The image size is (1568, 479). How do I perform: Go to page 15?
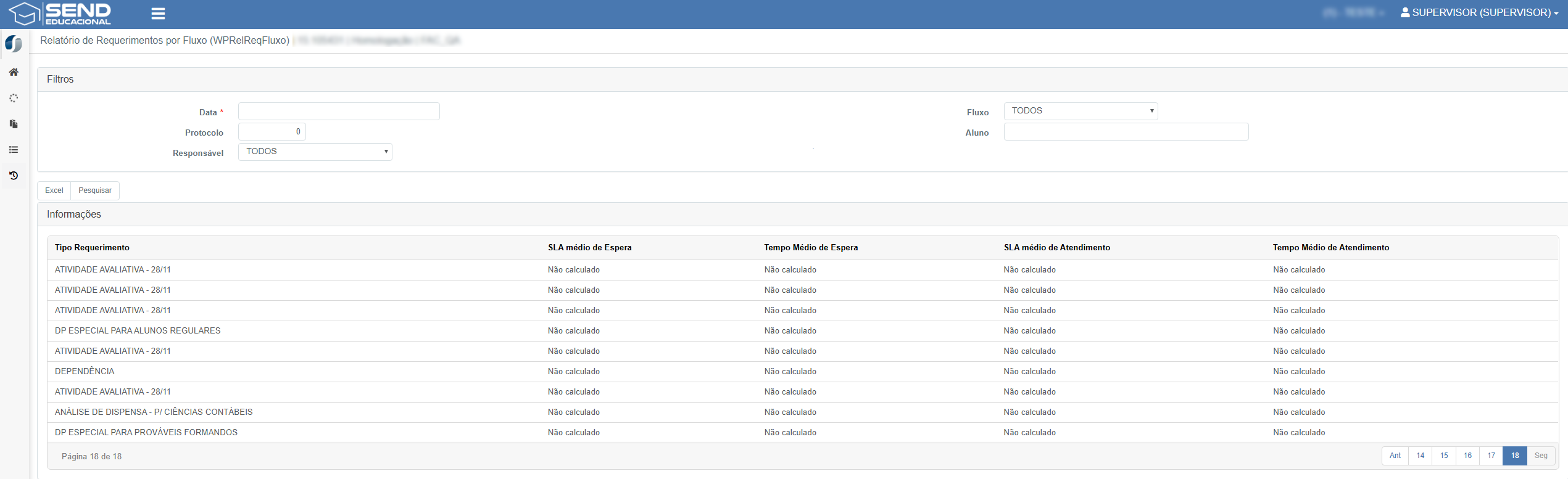tap(1444, 456)
